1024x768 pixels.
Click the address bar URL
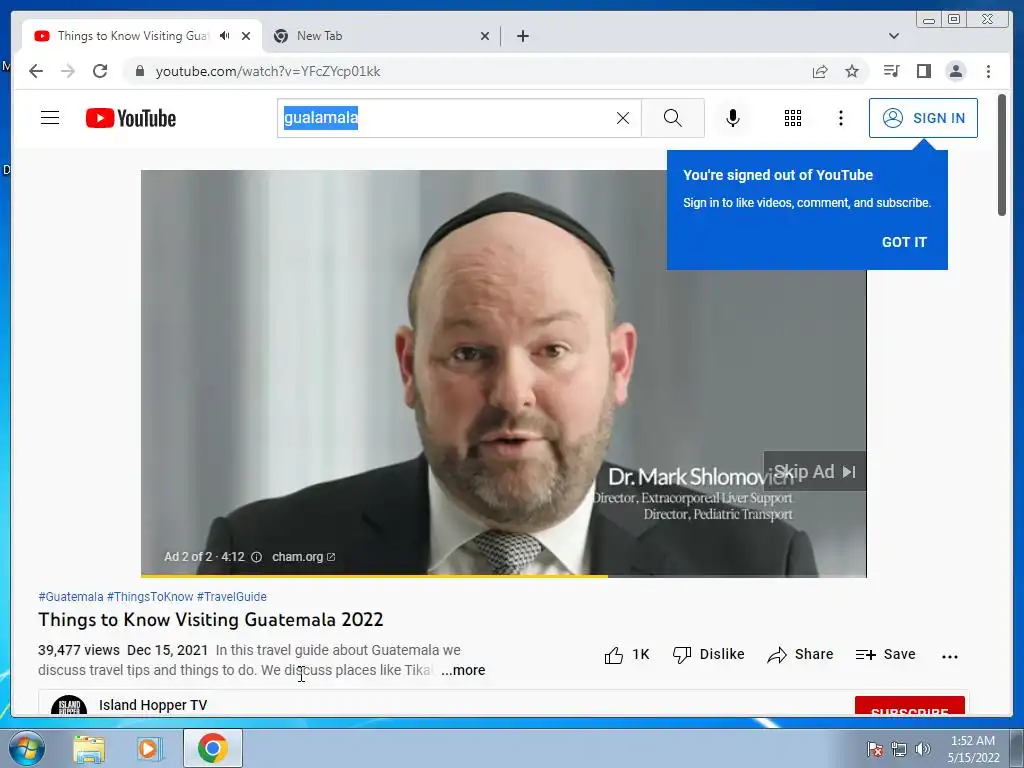[x=268, y=71]
